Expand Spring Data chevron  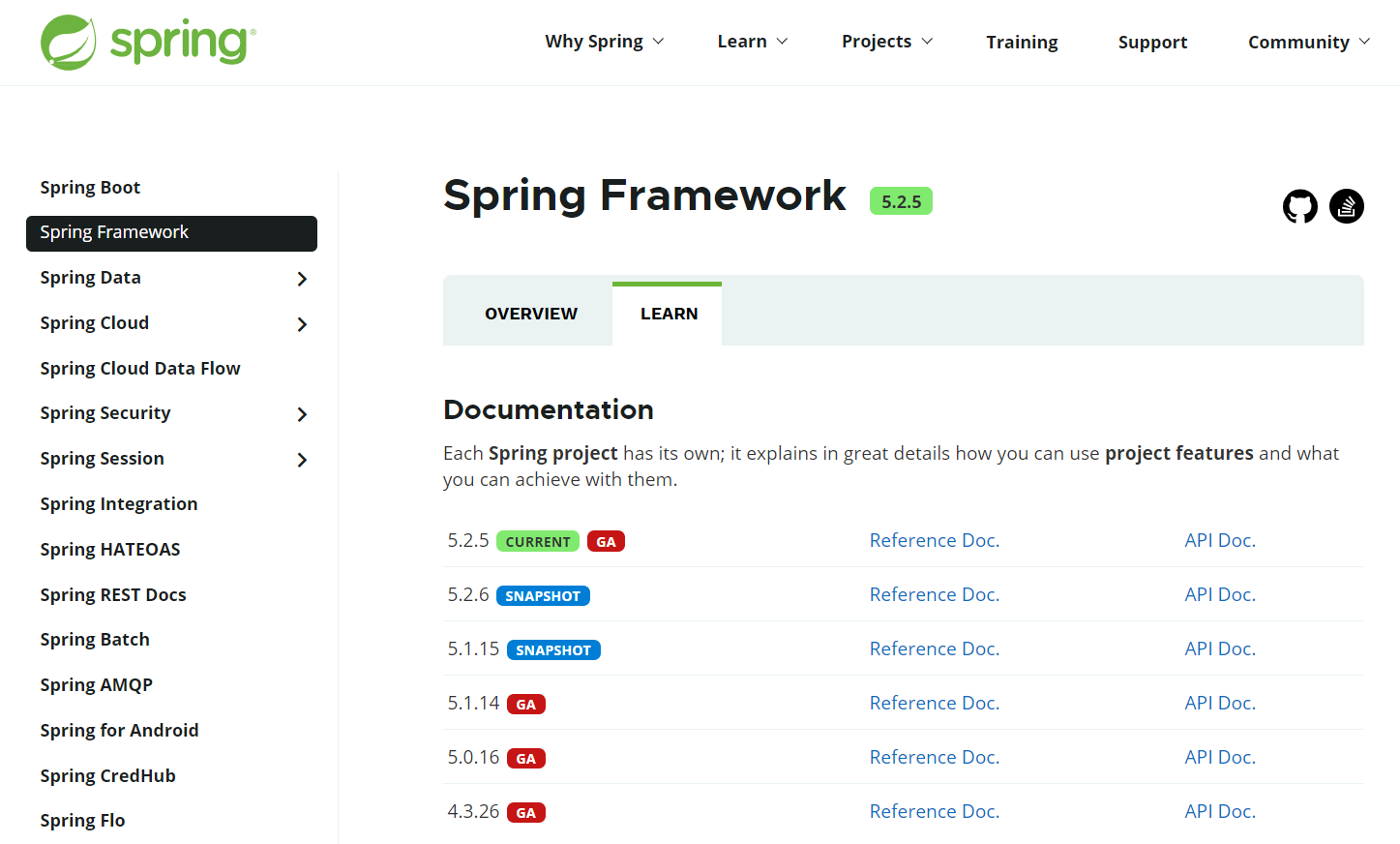(302, 279)
